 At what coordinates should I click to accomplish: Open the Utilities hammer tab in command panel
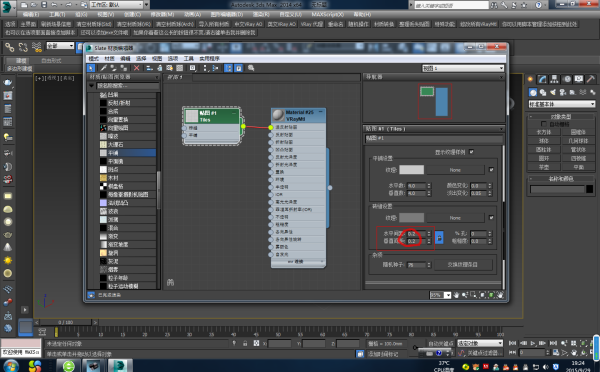(590, 79)
